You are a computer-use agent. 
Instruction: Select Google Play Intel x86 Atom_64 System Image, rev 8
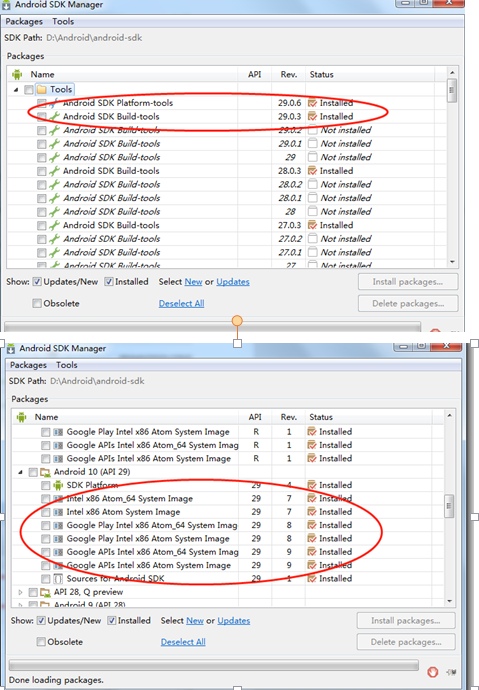tap(152, 525)
